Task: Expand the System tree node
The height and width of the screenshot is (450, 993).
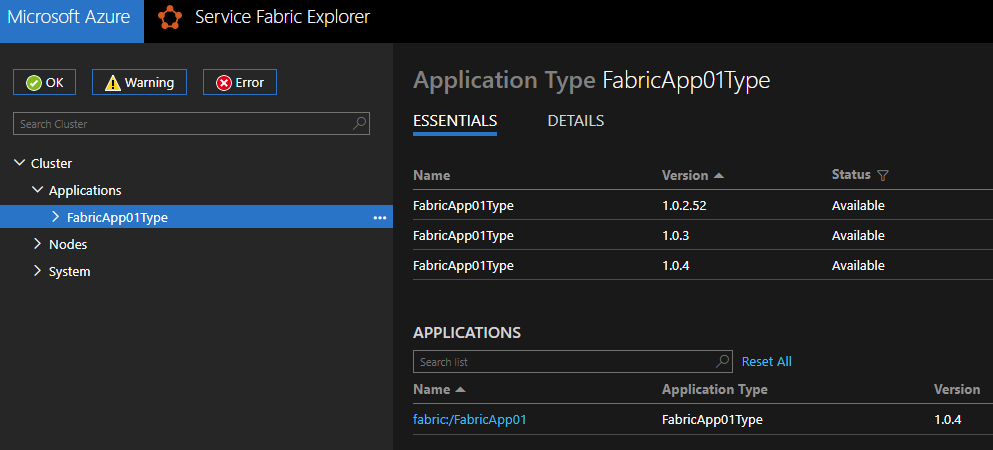Action: click(x=38, y=271)
